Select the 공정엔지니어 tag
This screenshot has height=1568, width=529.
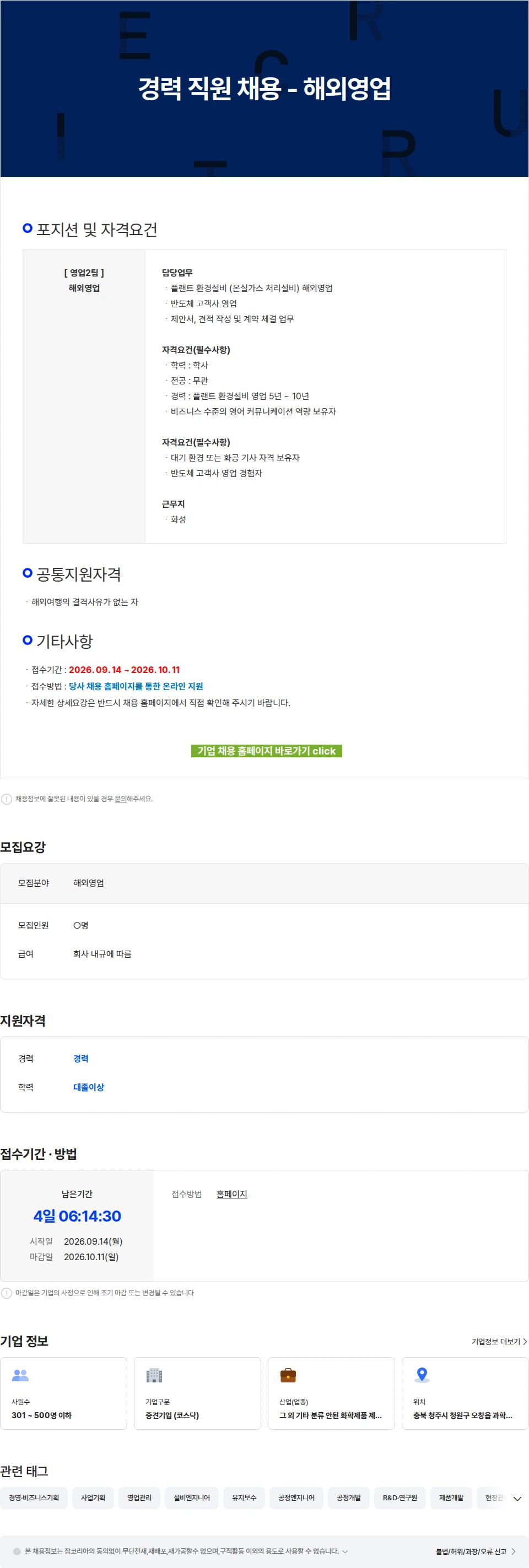pyautogui.click(x=296, y=1498)
